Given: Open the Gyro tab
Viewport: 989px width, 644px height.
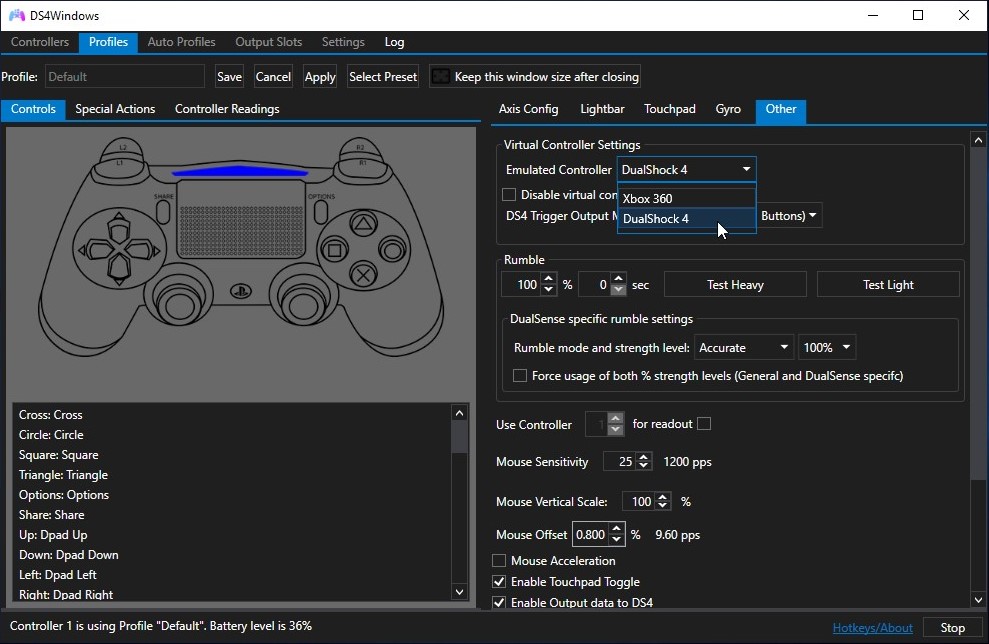Looking at the screenshot, I should pos(728,109).
